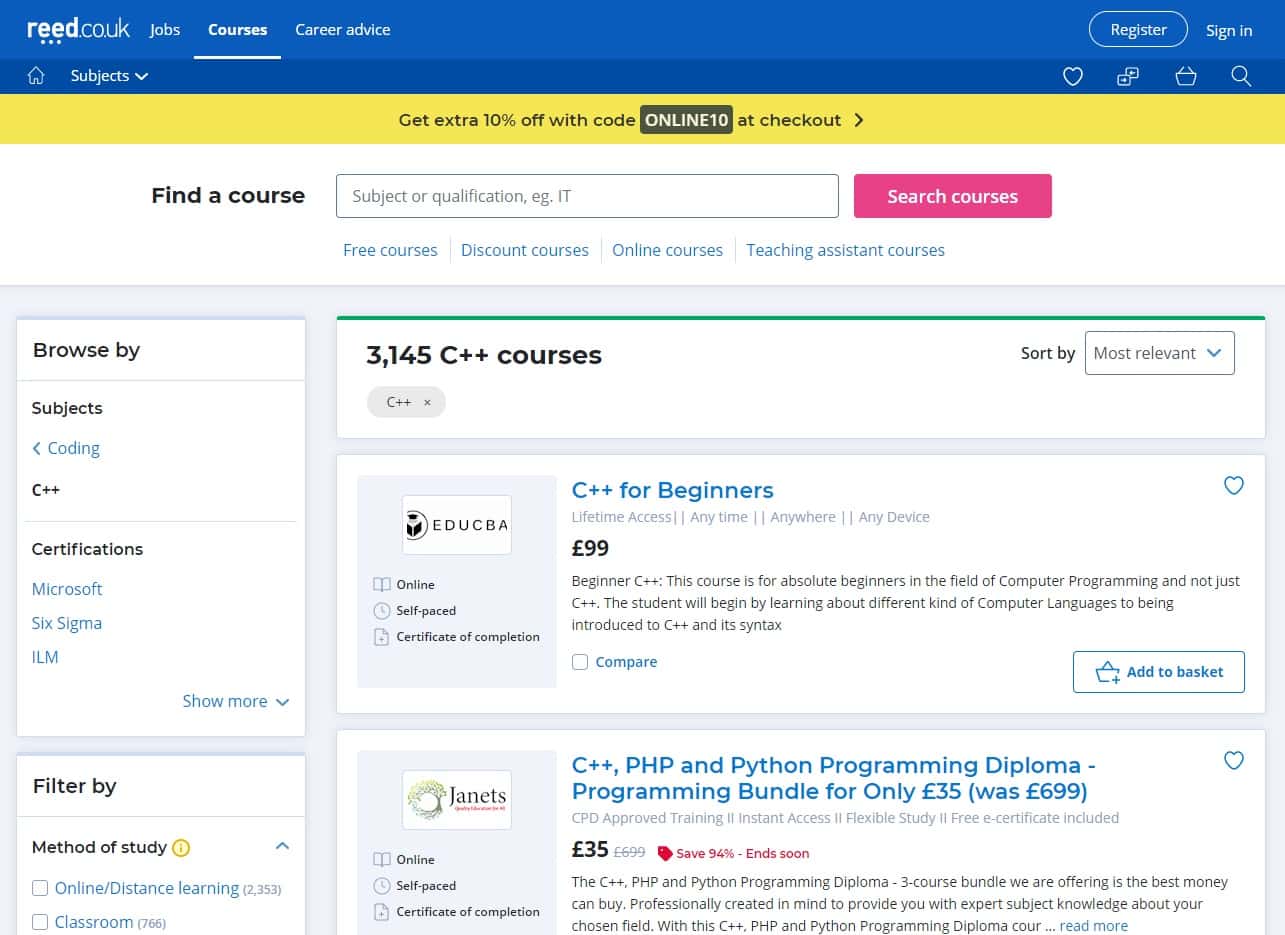Open Free courses link
The height and width of the screenshot is (935, 1285).
click(390, 250)
